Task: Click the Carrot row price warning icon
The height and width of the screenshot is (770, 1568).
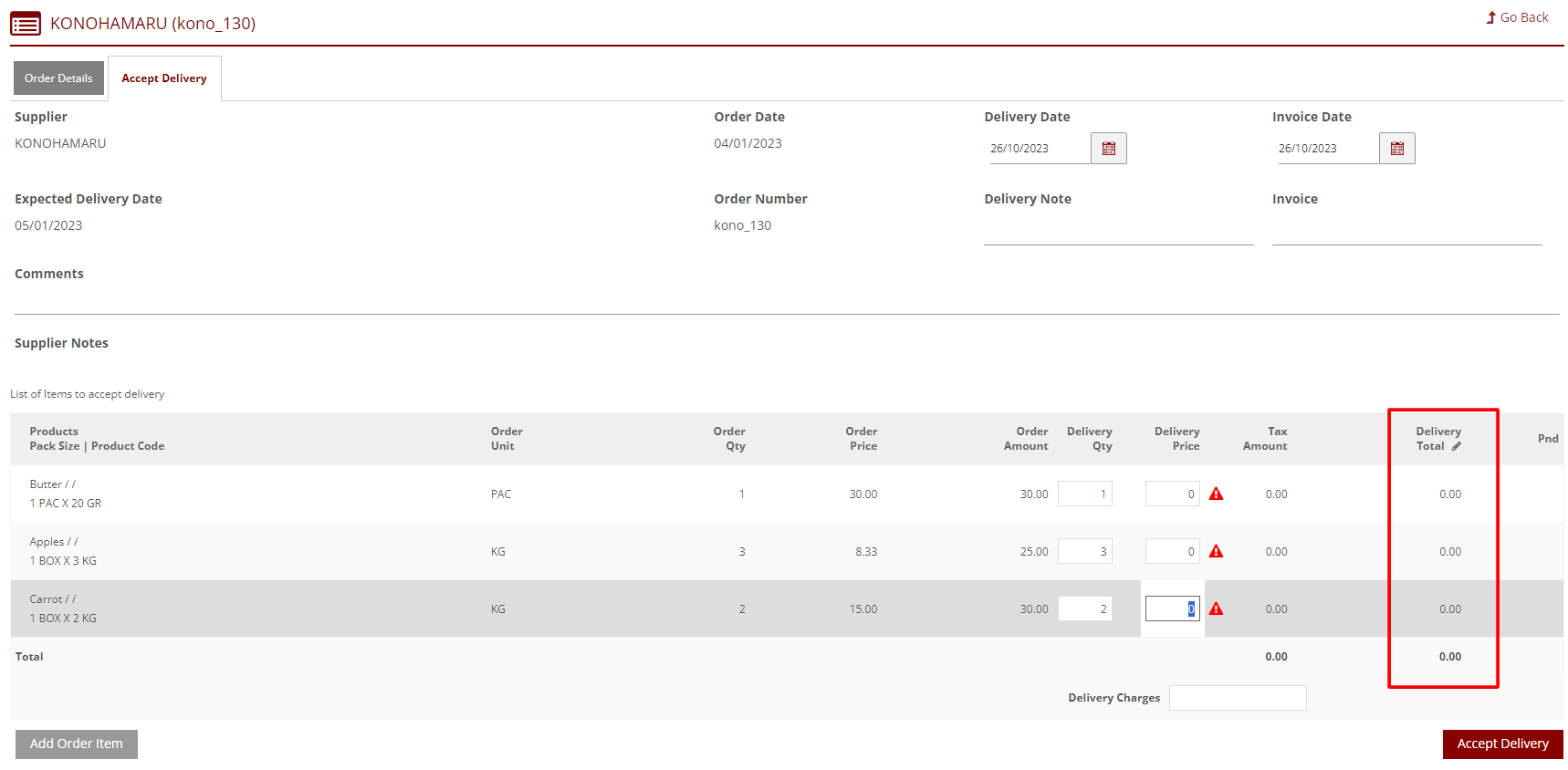Action: coord(1216,609)
